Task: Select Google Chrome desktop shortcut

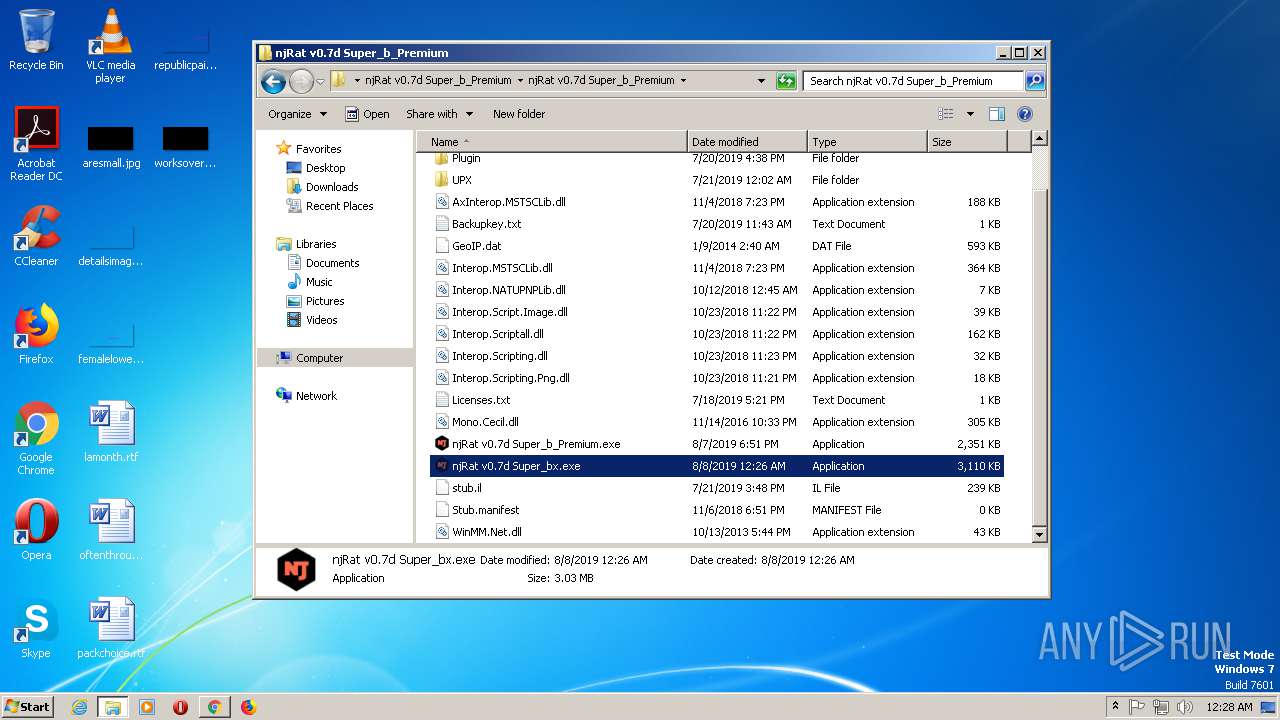Action: tap(36, 438)
